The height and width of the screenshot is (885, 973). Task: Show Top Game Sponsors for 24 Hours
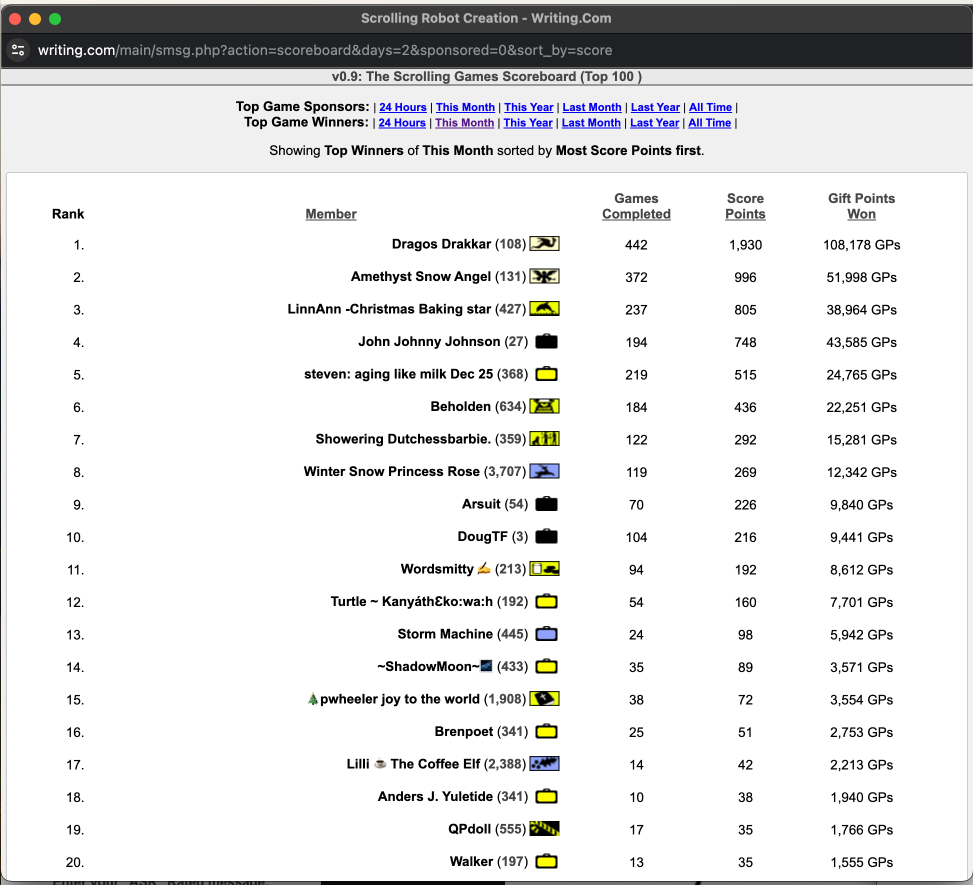coord(402,107)
